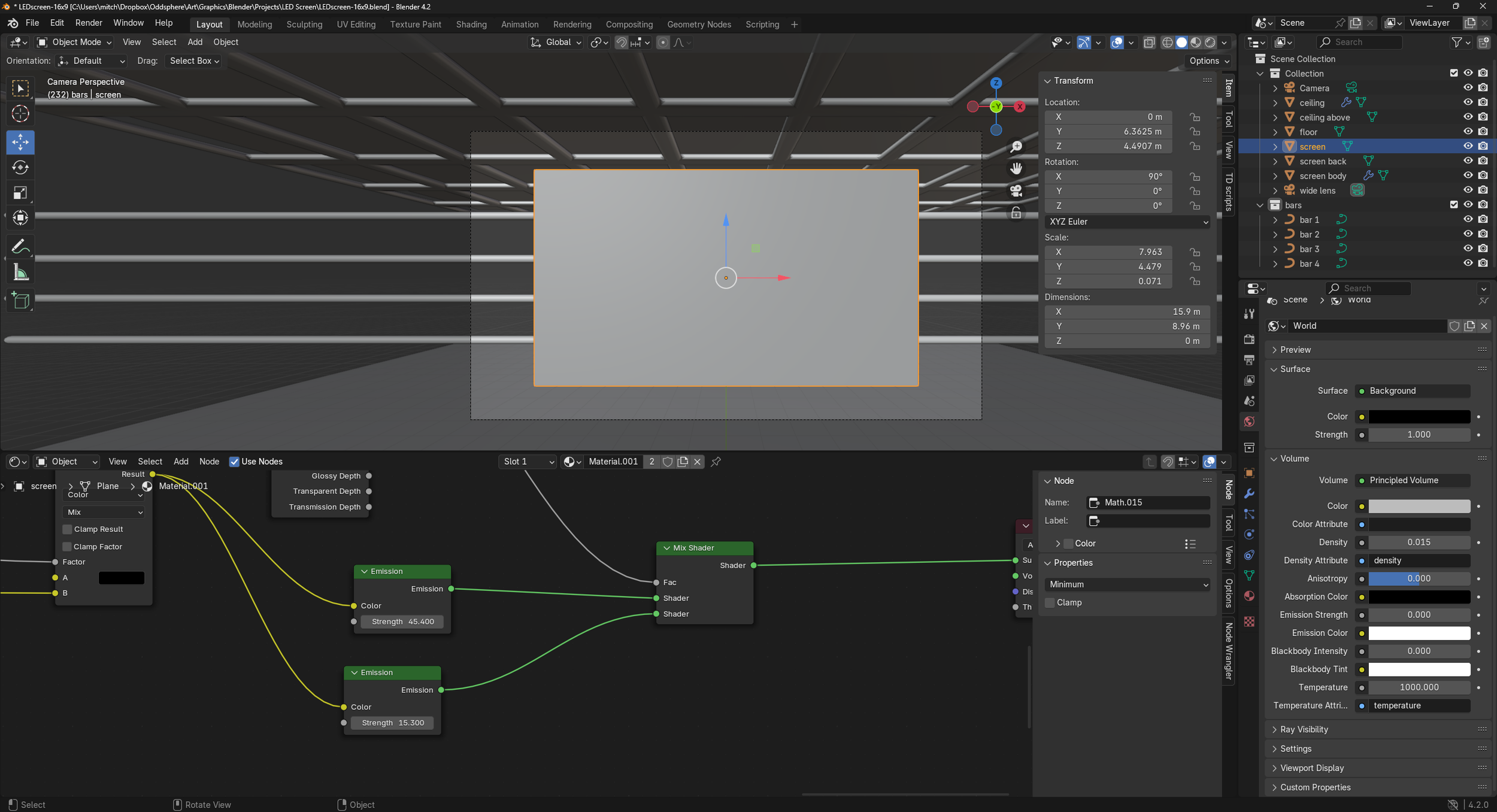Switch to the Shading workspace tab
This screenshot has width=1497, height=812.
(x=471, y=25)
